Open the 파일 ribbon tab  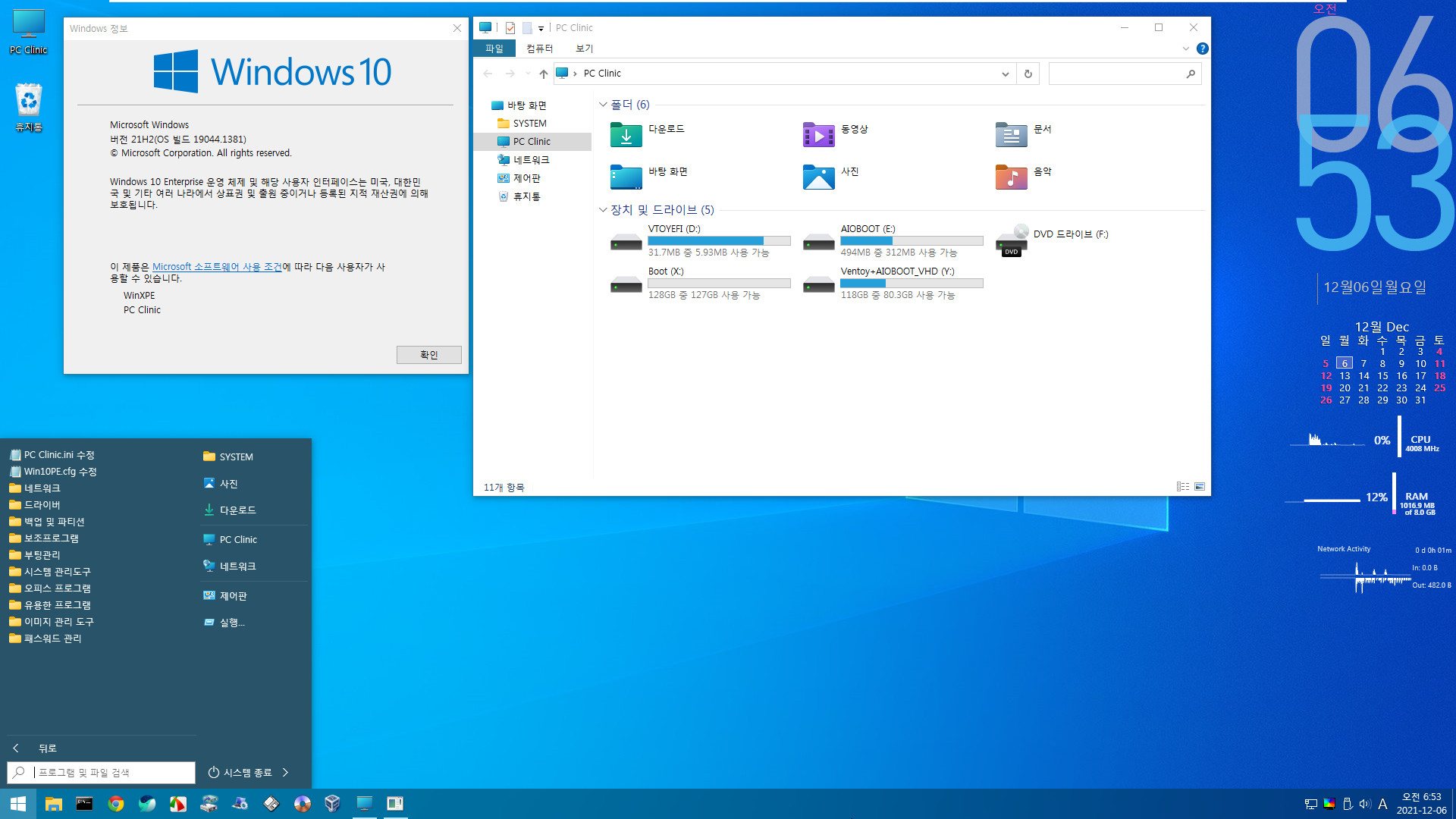494,49
